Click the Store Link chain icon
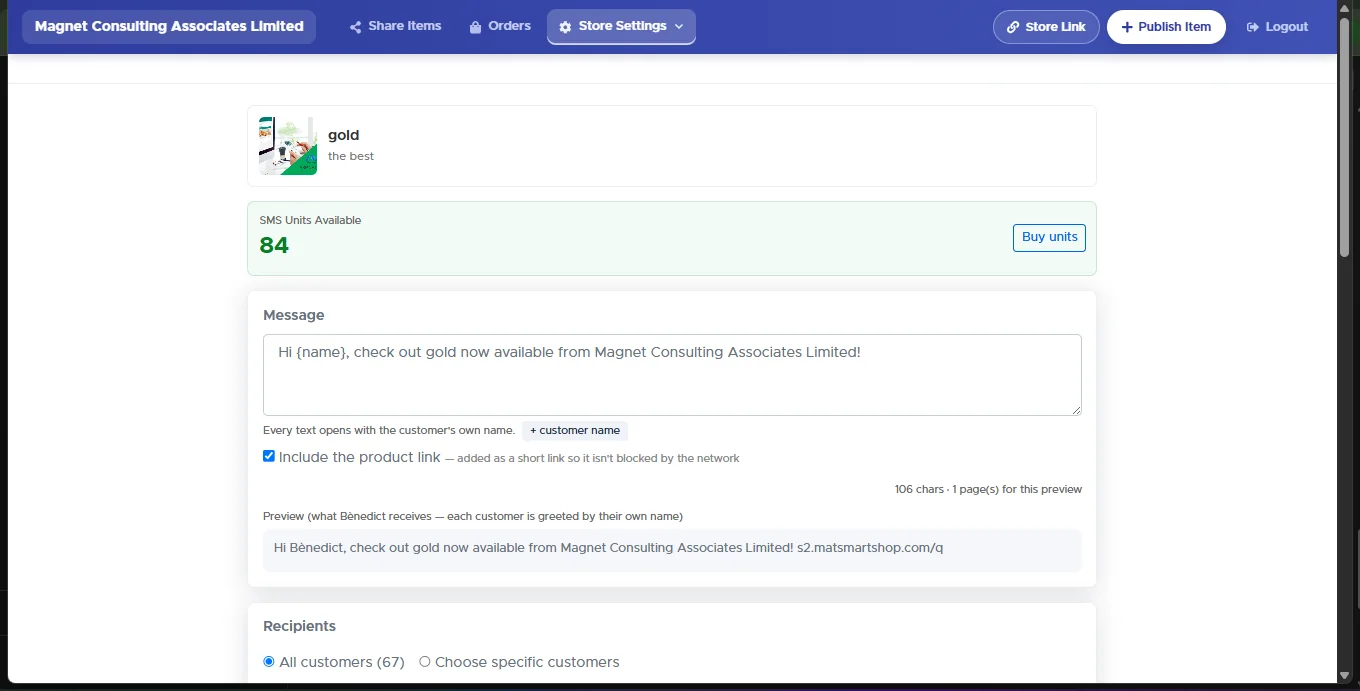The height and width of the screenshot is (691, 1360). click(x=1014, y=27)
